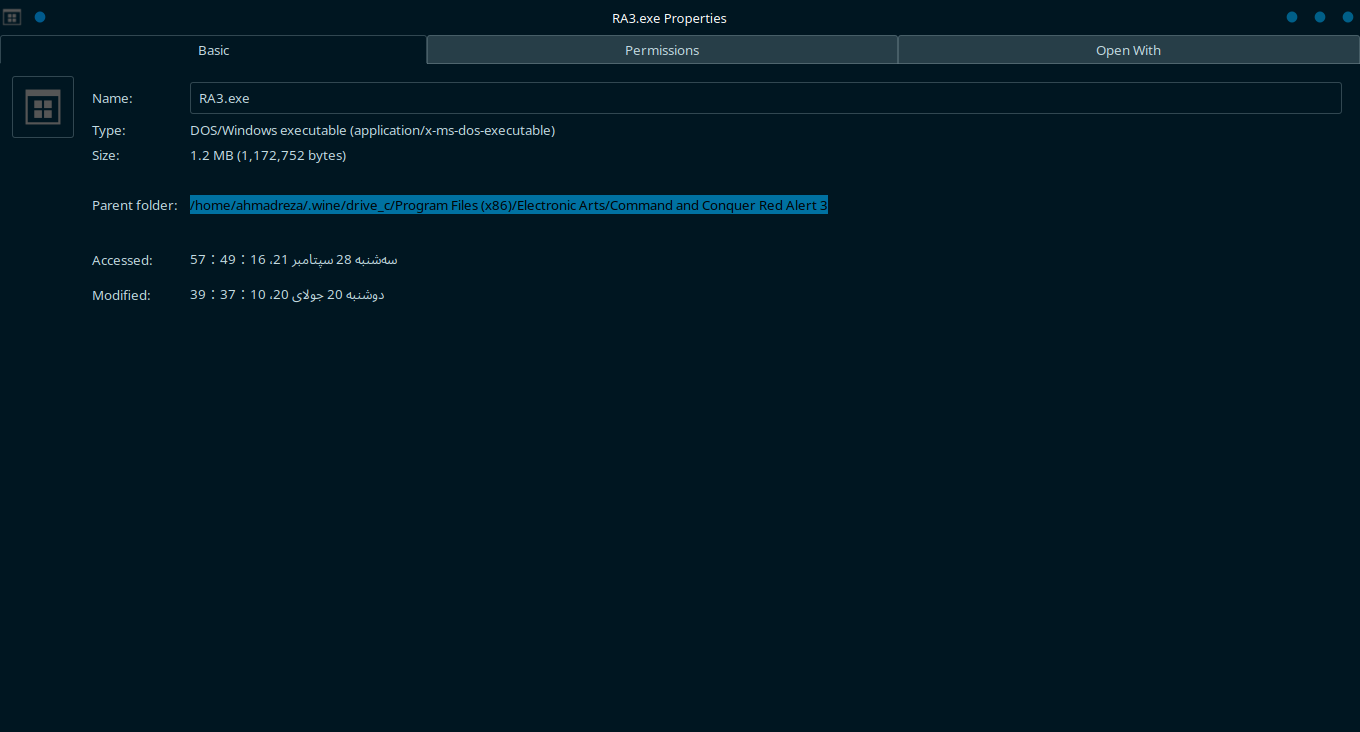Click the "Name:" label

pyautogui.click(x=112, y=98)
